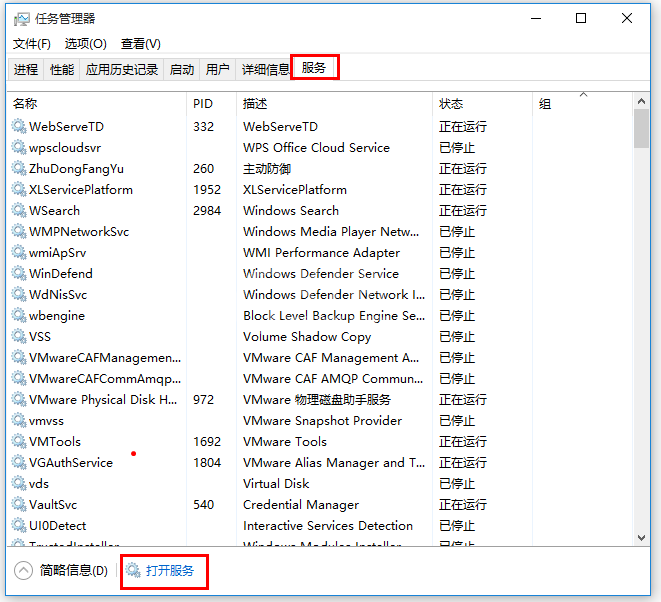Click gear icon of VMware Physical Disk H... row
661x602 pixels.
pos(19,399)
